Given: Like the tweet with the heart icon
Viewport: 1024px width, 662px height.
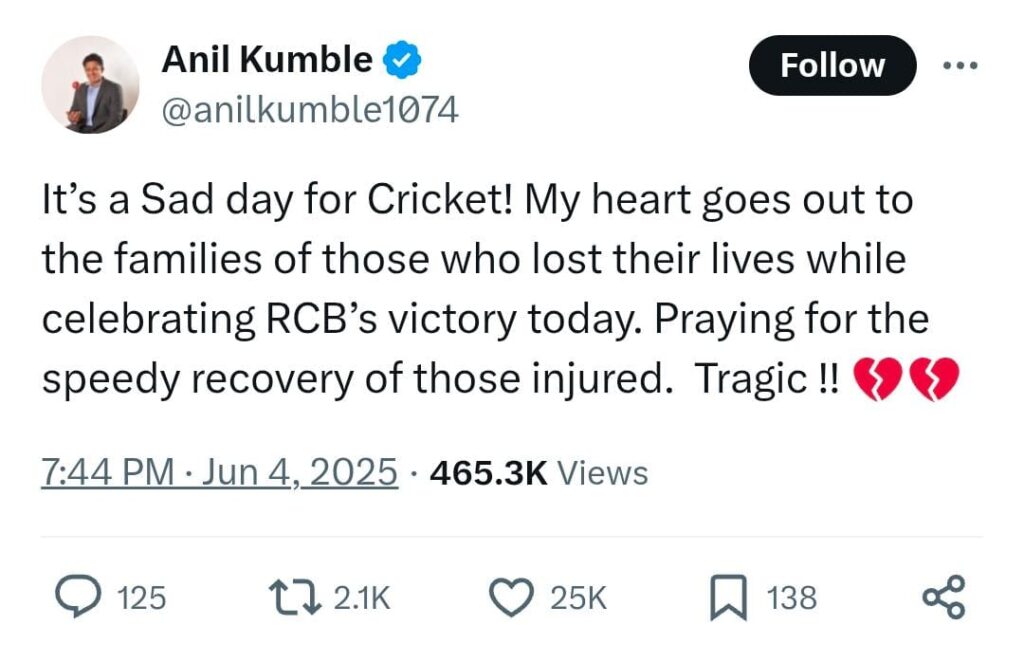Looking at the screenshot, I should coord(511,597).
